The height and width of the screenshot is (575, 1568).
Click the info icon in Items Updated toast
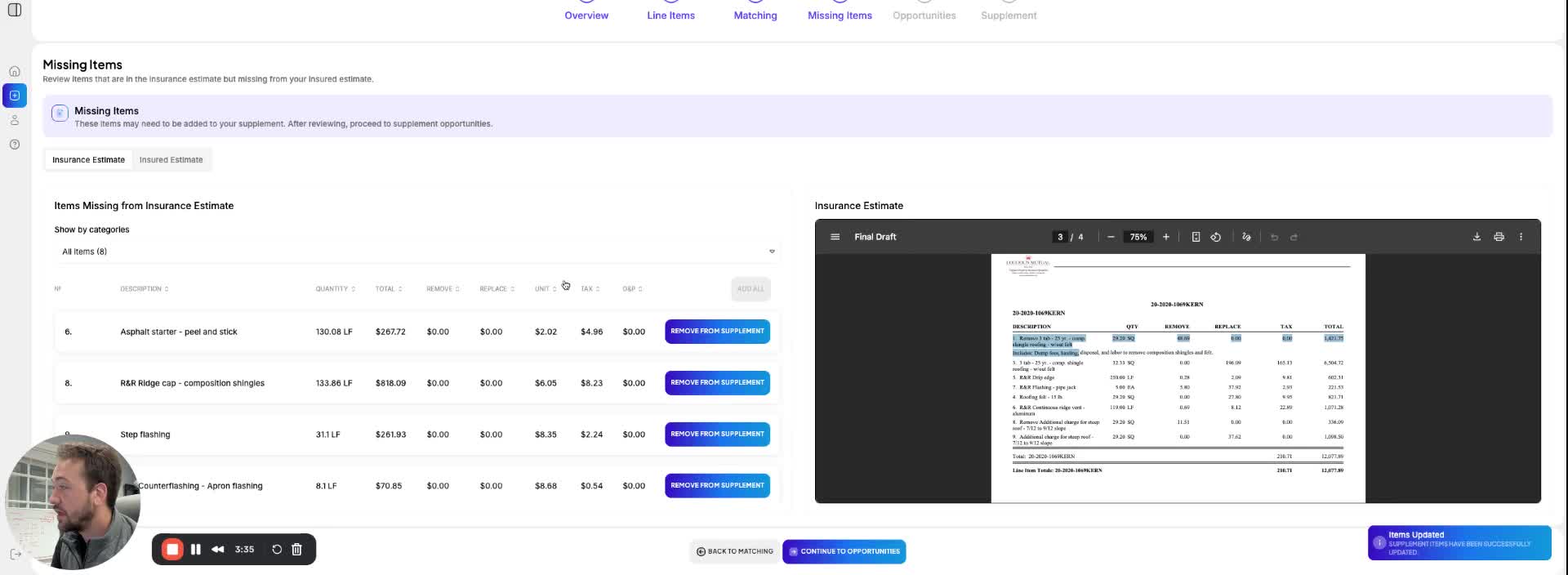[1379, 543]
